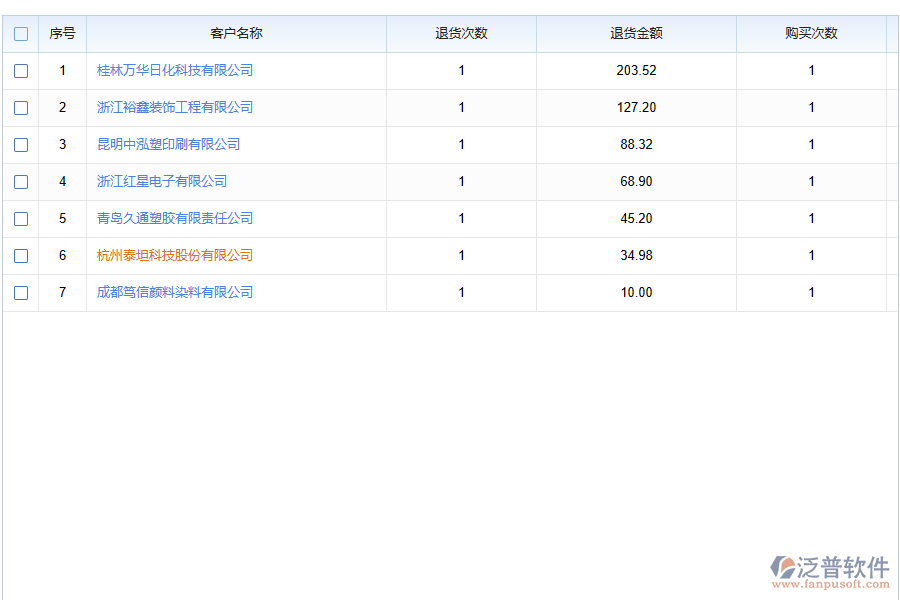Check the box next to 青岛久通塑胶有限责任公司
Screen dimensions: 900x600
pyautogui.click(x=20, y=218)
